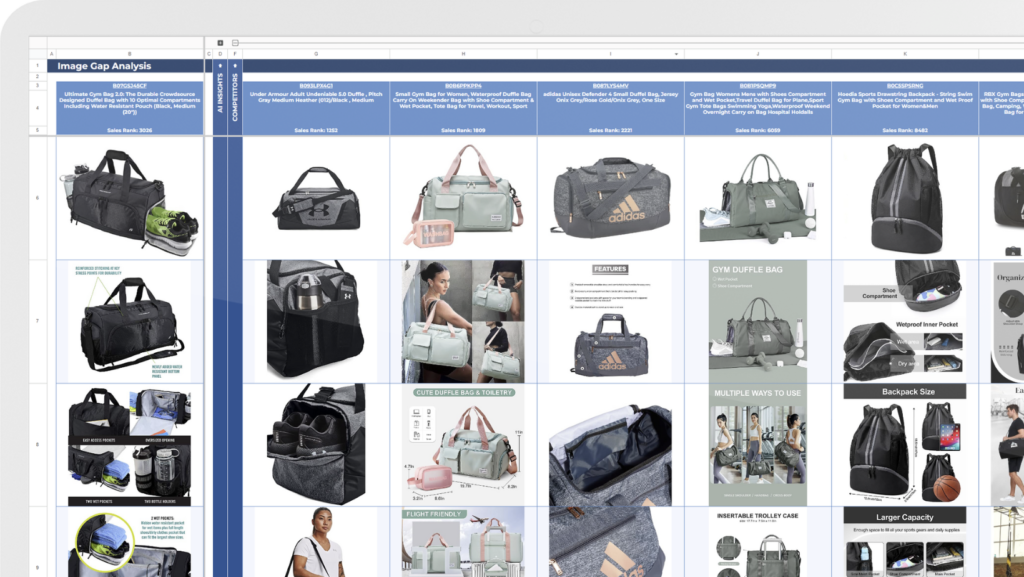This screenshot has height=577, width=1024.
Task: Open the ASIN link above adidas Unisex Defender 4
Action: pyautogui.click(x=611, y=86)
